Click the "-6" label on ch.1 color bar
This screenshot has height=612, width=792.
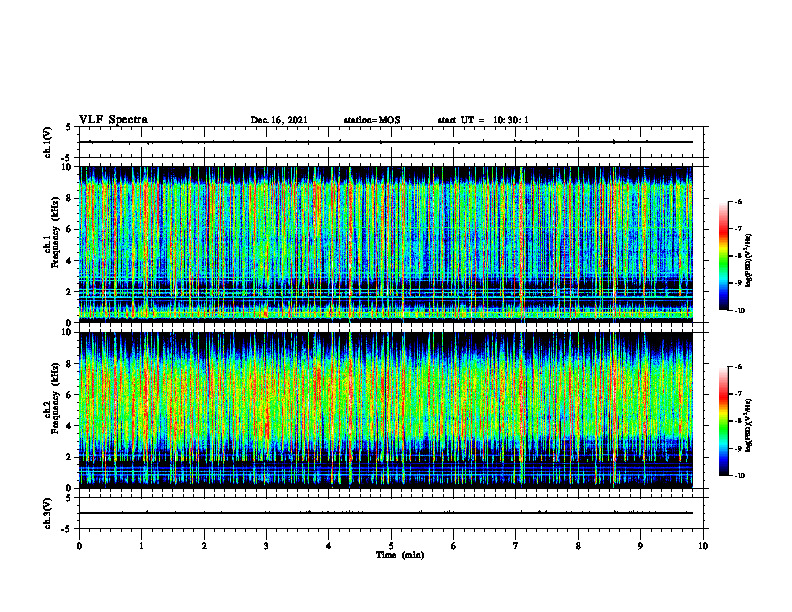point(738,201)
